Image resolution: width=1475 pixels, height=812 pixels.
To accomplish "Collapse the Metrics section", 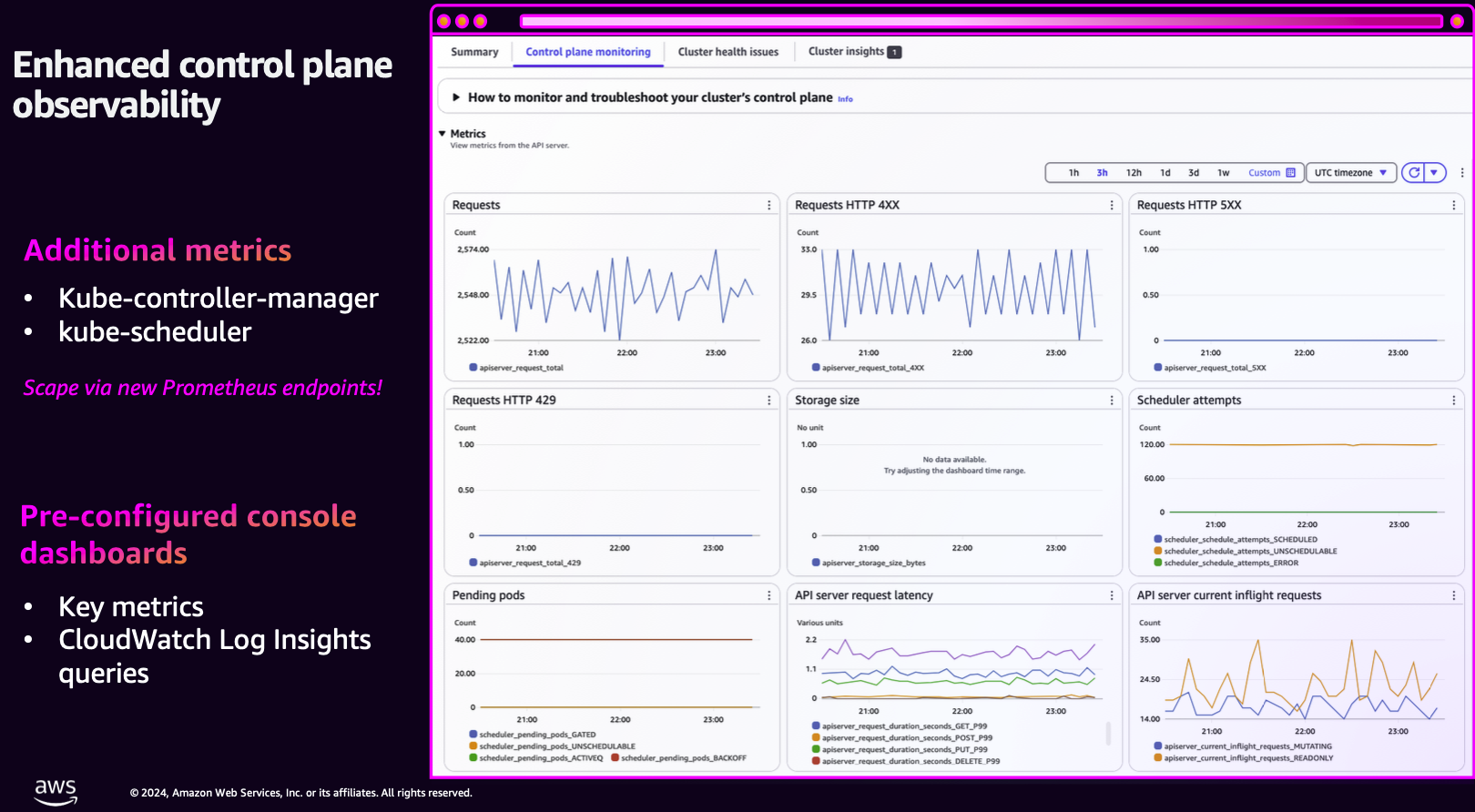I will click(x=442, y=134).
